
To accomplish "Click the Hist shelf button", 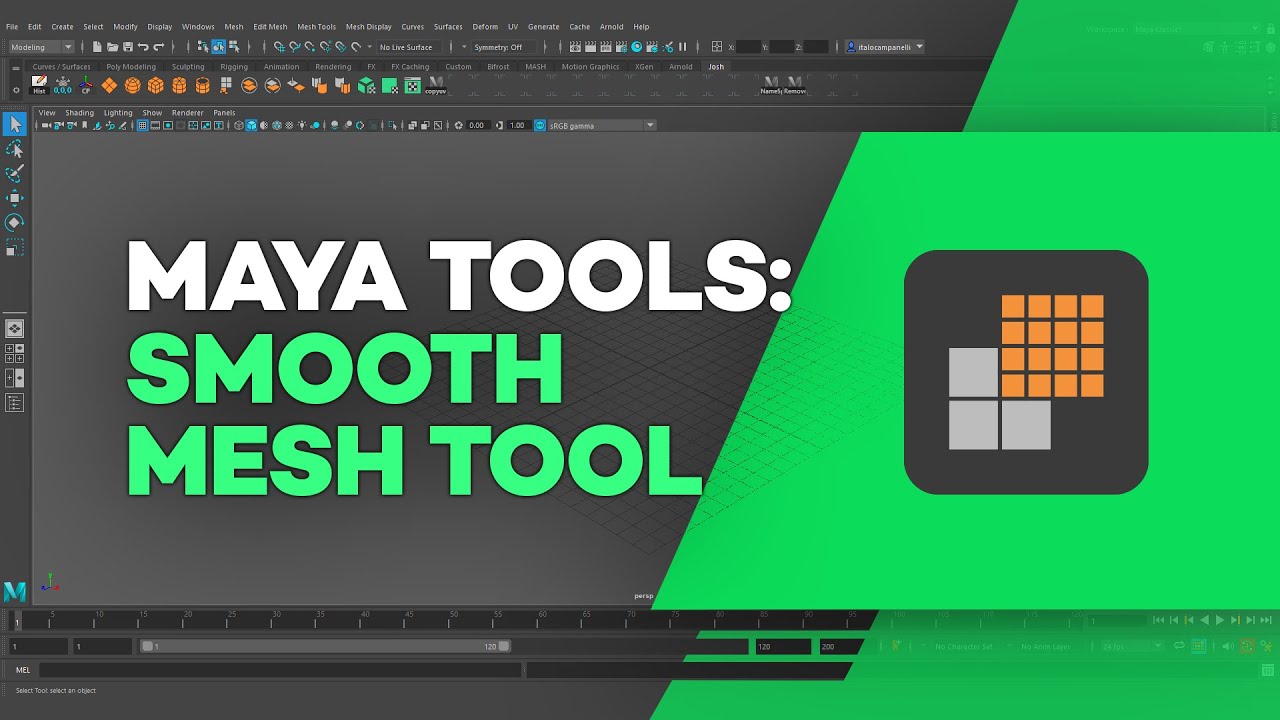I will pos(39,85).
